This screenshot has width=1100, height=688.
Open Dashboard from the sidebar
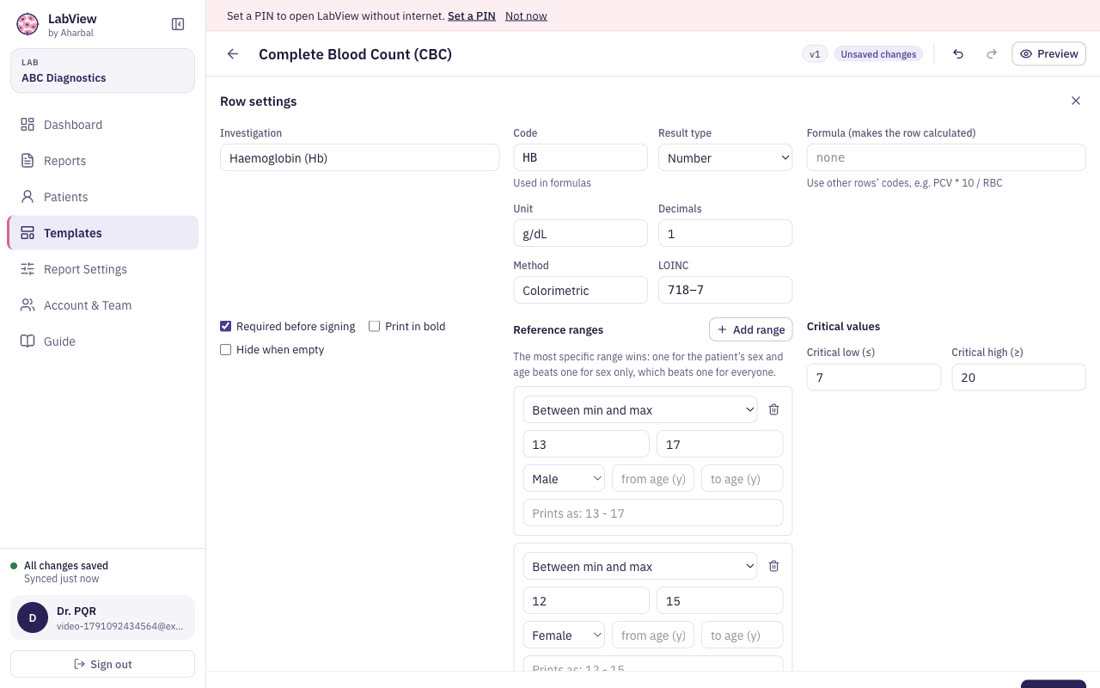coord(102,125)
